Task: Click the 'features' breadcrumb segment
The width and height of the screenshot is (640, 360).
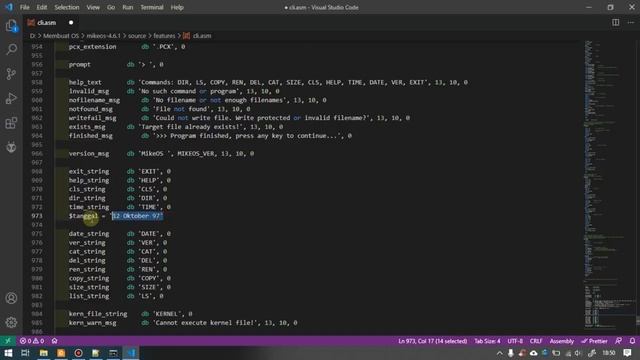Action: [164, 36]
